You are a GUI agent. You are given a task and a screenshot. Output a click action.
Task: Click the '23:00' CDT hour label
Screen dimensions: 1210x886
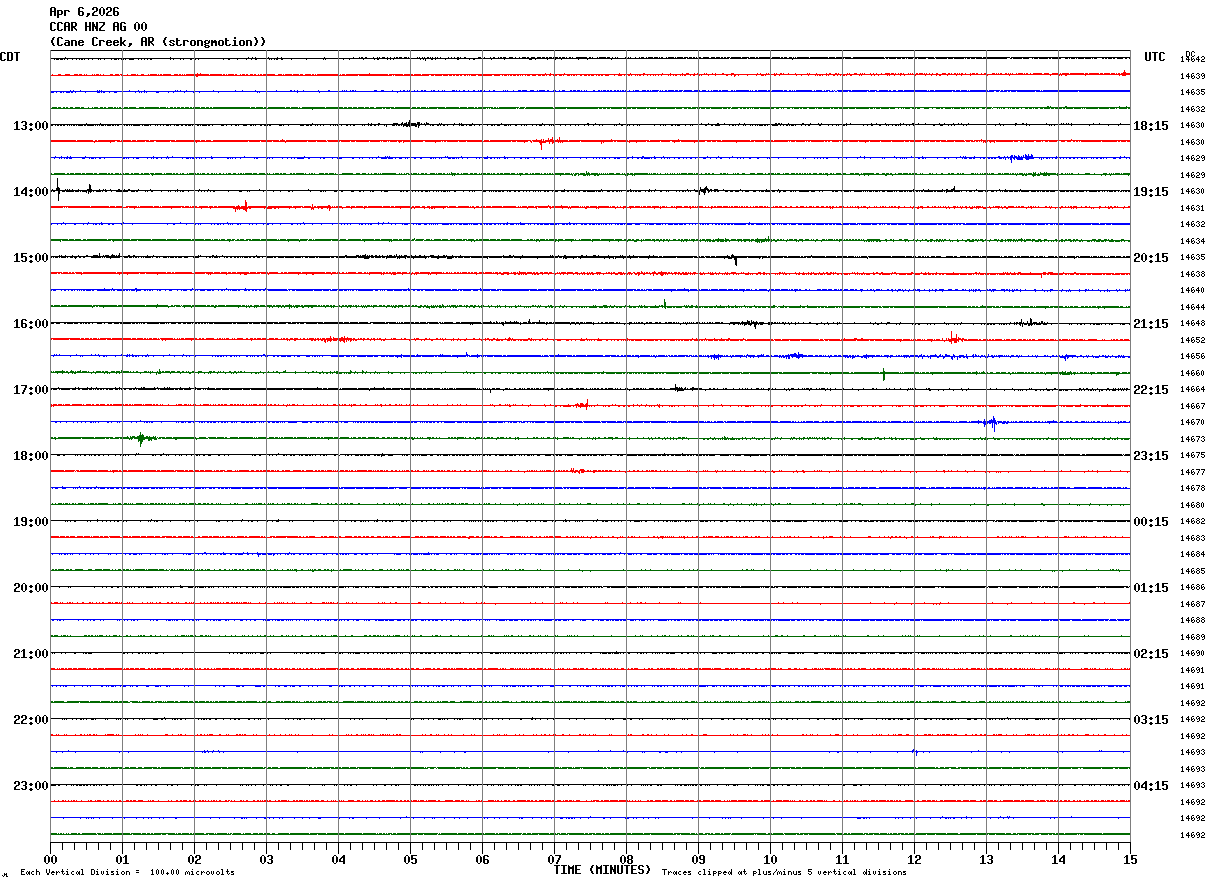tap(30, 785)
